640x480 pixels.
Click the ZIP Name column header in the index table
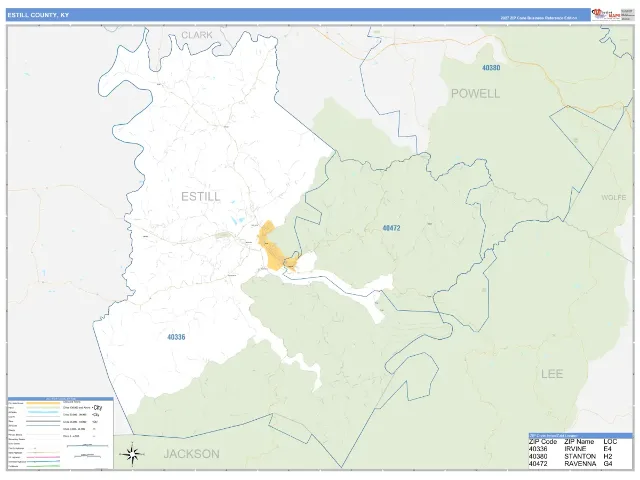pos(579,442)
